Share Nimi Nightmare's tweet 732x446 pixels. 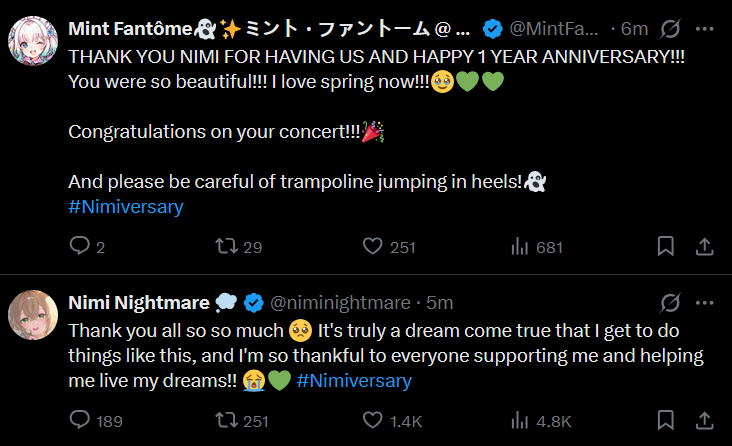coord(703,420)
